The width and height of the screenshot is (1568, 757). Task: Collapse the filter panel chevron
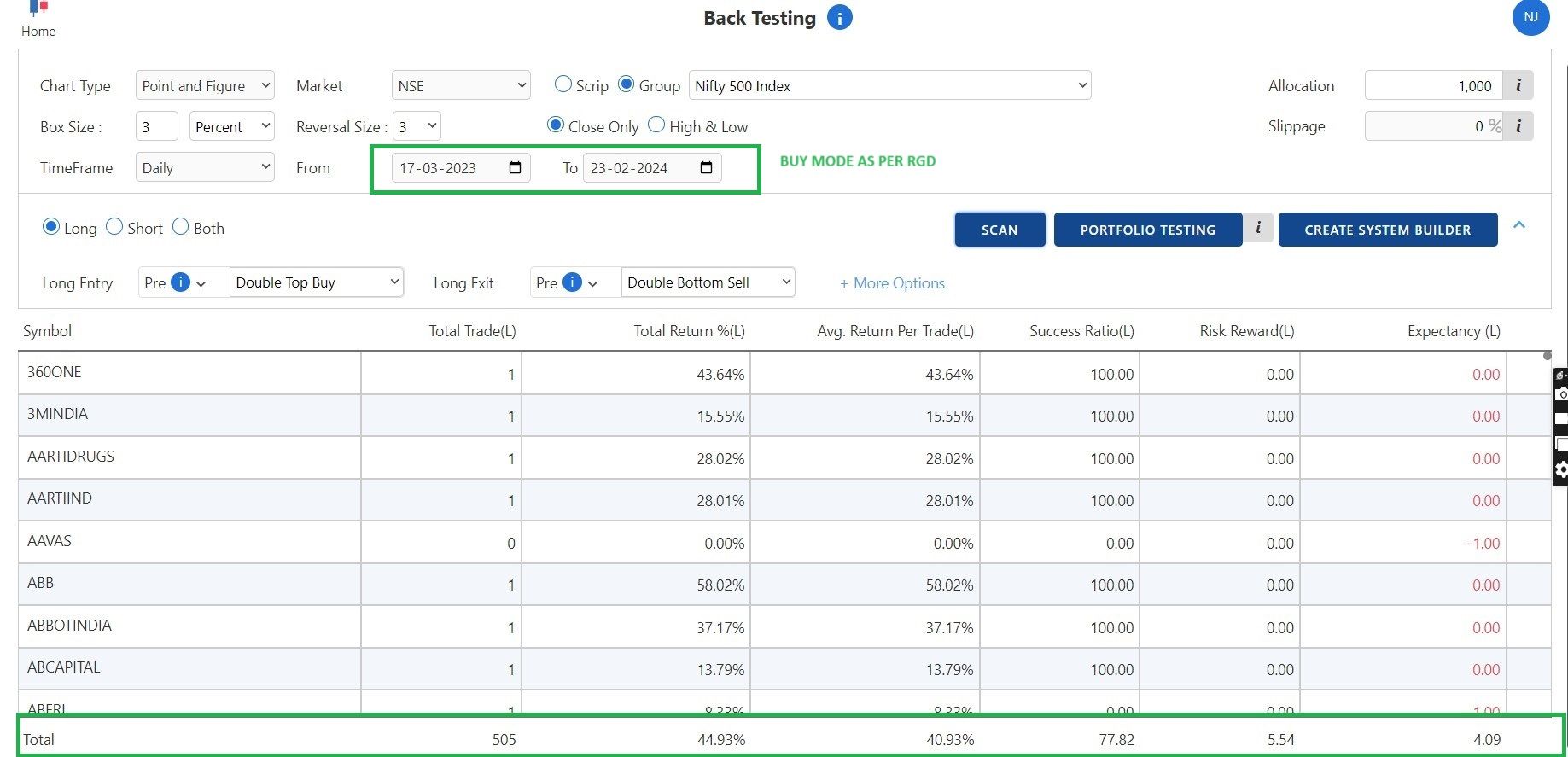[x=1519, y=225]
